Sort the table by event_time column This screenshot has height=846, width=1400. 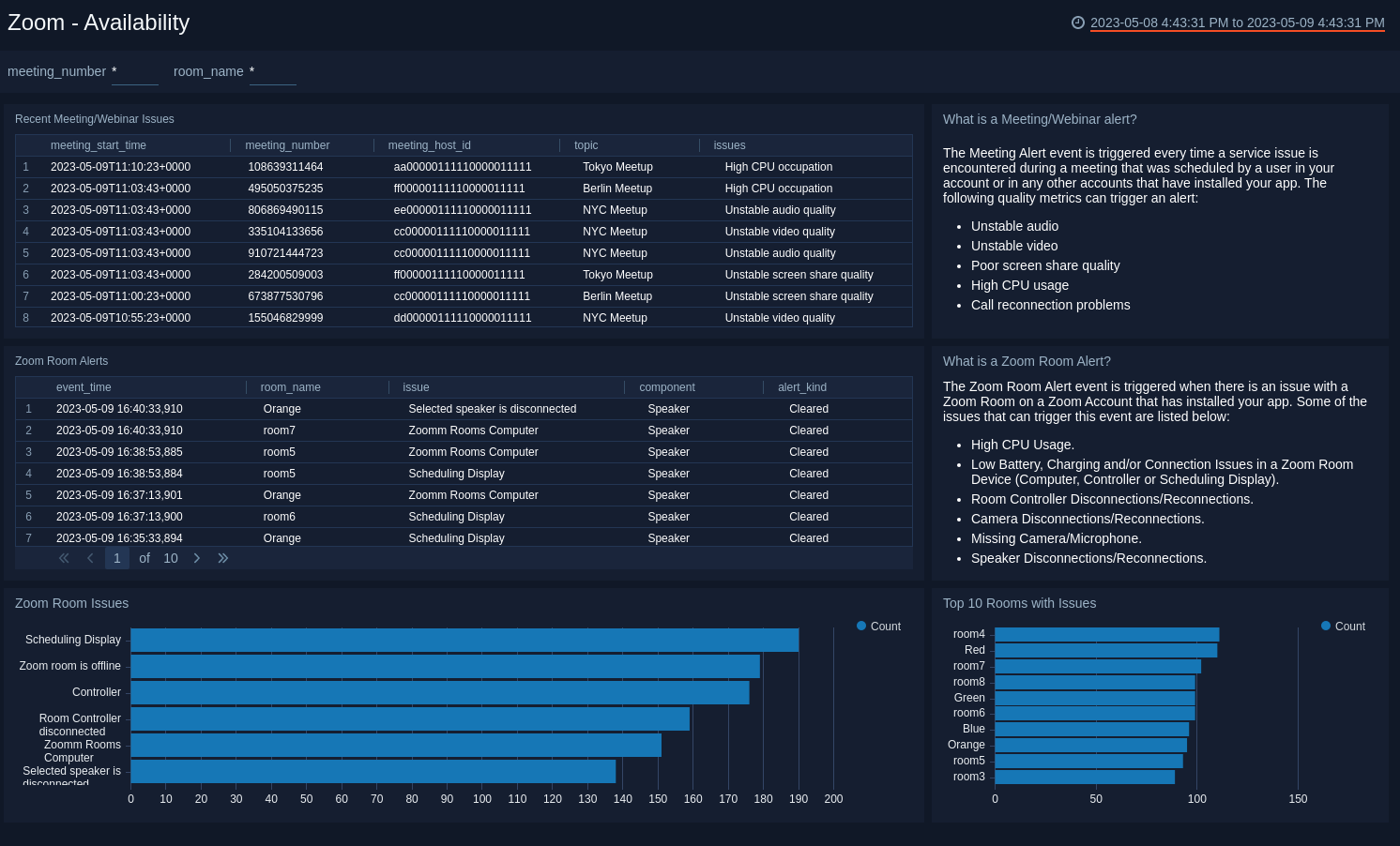point(85,386)
